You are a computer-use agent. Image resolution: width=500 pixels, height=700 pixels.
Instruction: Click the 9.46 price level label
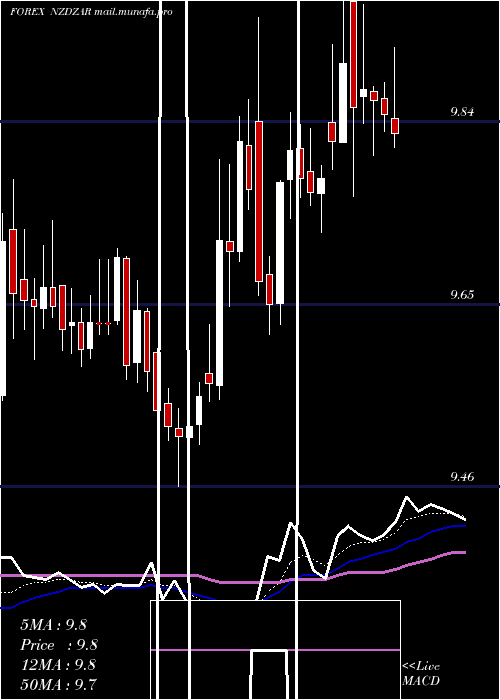pos(462,477)
